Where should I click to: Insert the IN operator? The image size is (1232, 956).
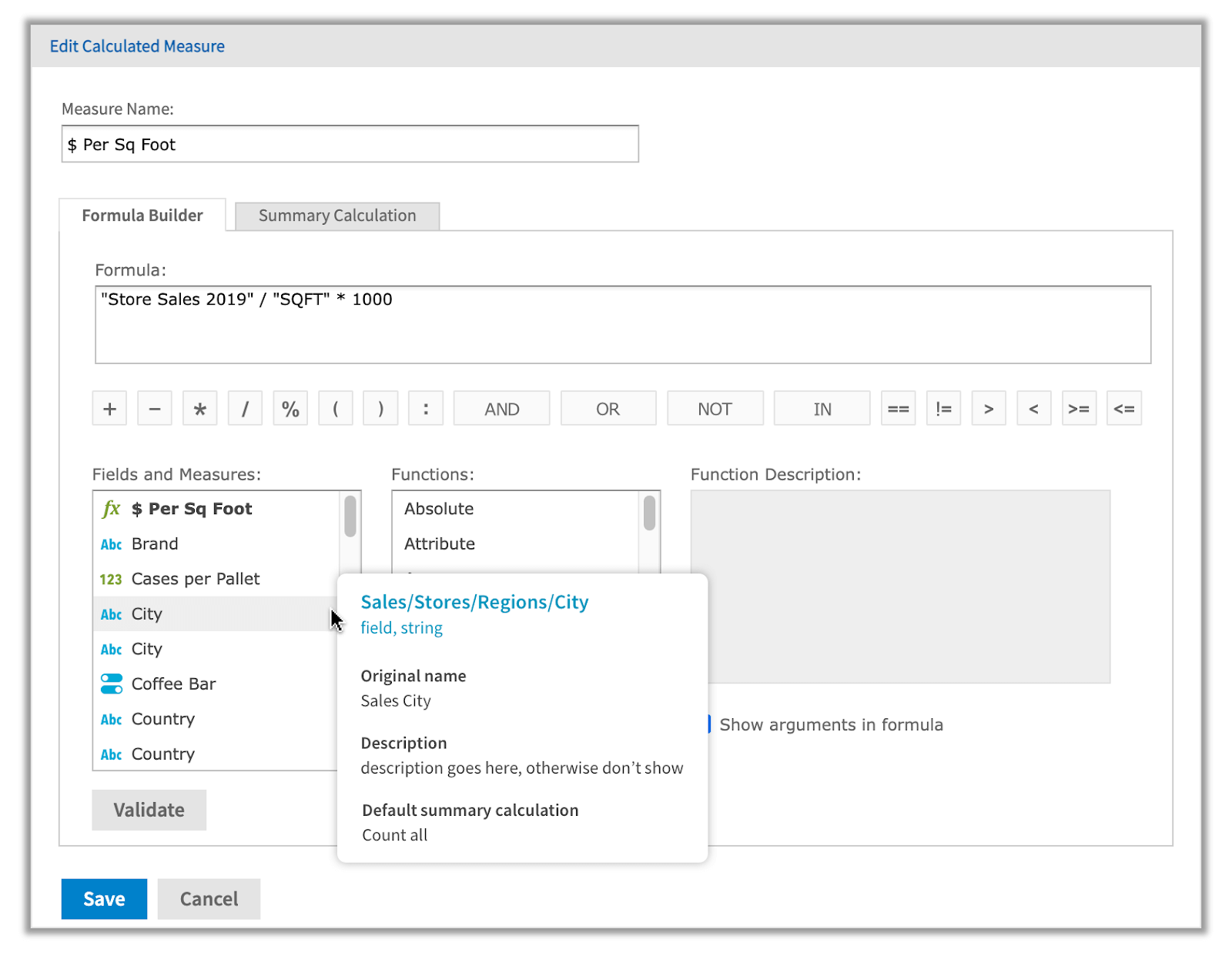pos(822,409)
